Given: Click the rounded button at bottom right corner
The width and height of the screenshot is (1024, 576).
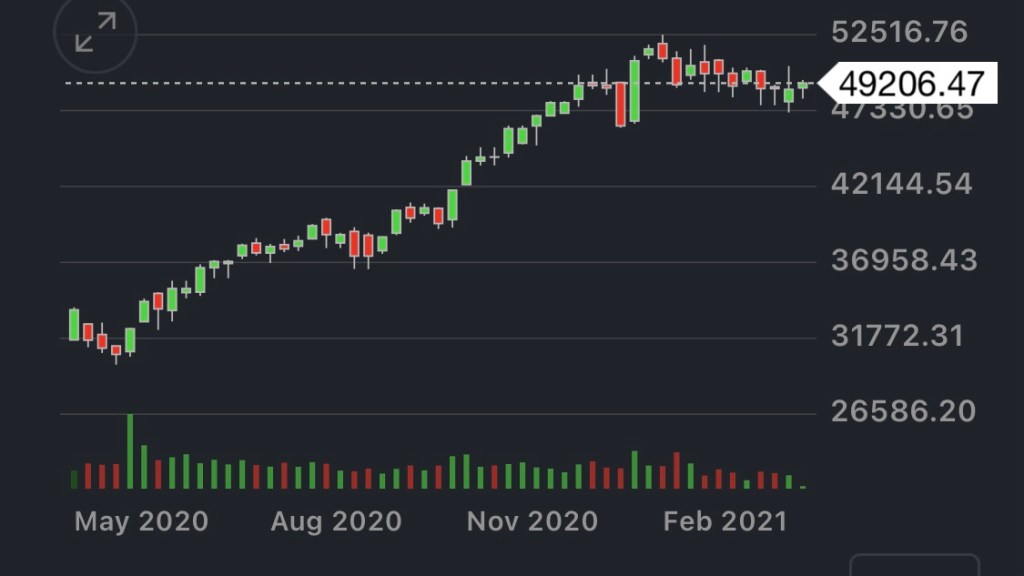Looking at the screenshot, I should (x=914, y=565).
